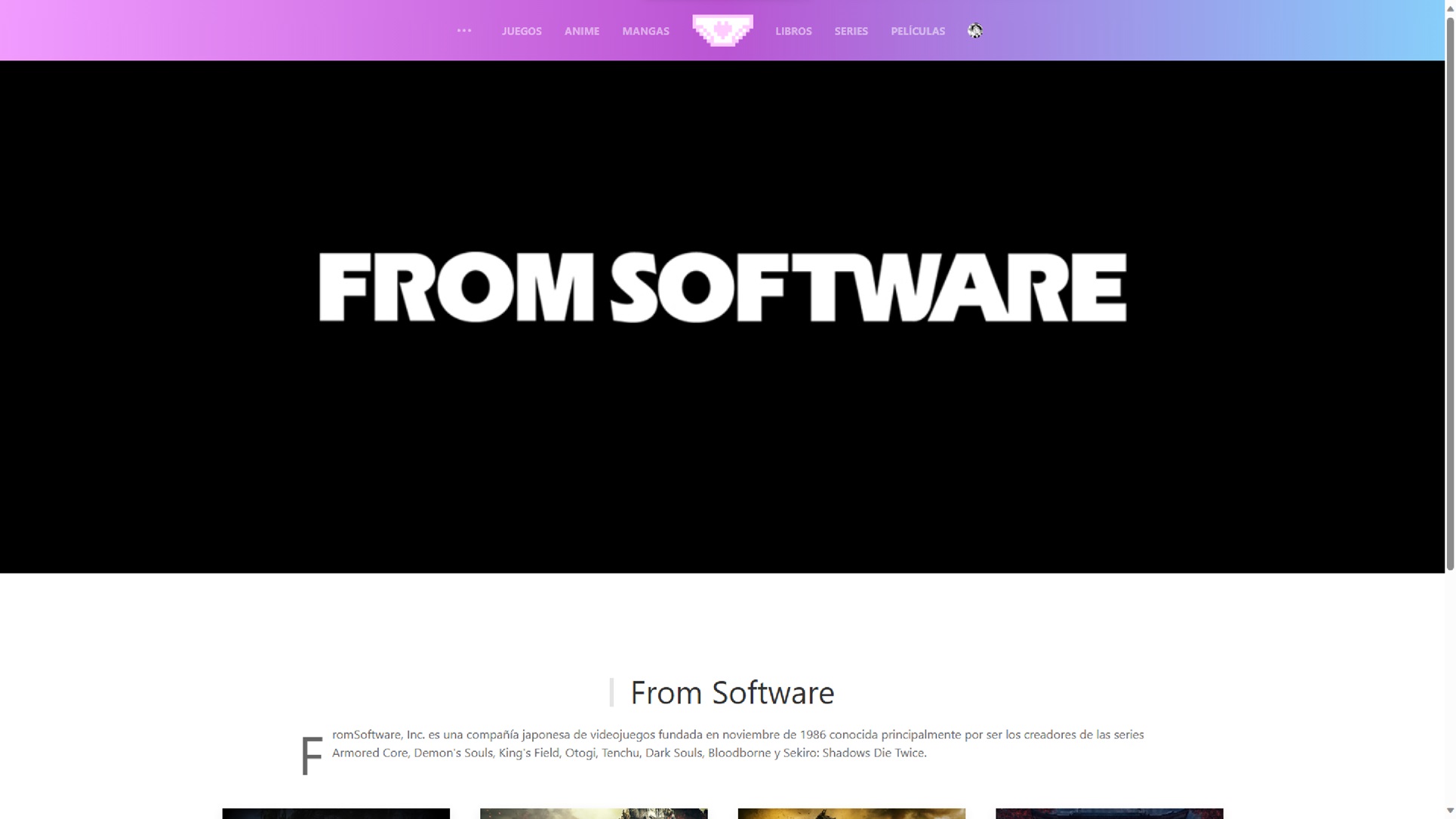Go to the Juegos section
Screen dimensions: 1456x819
tap(521, 31)
